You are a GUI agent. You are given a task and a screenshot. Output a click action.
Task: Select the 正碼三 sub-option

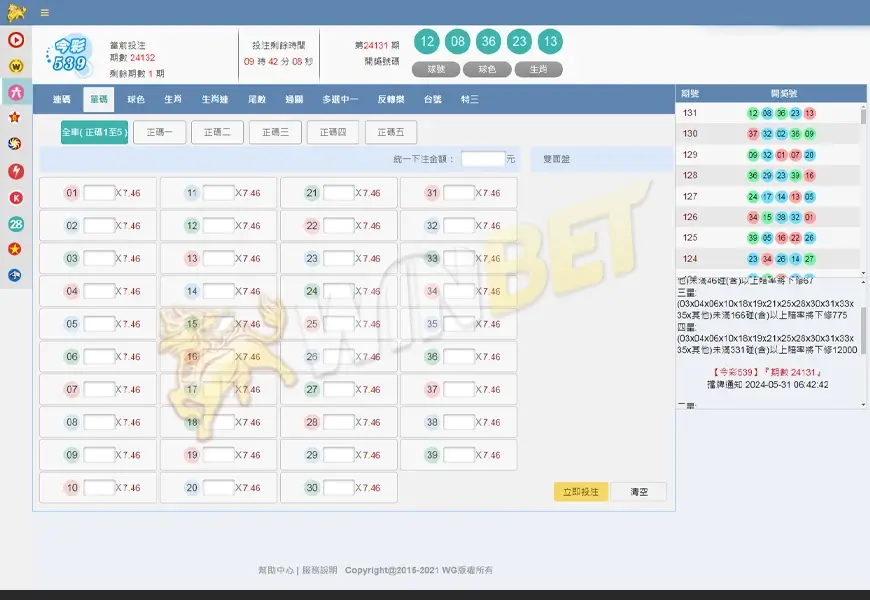(274, 131)
